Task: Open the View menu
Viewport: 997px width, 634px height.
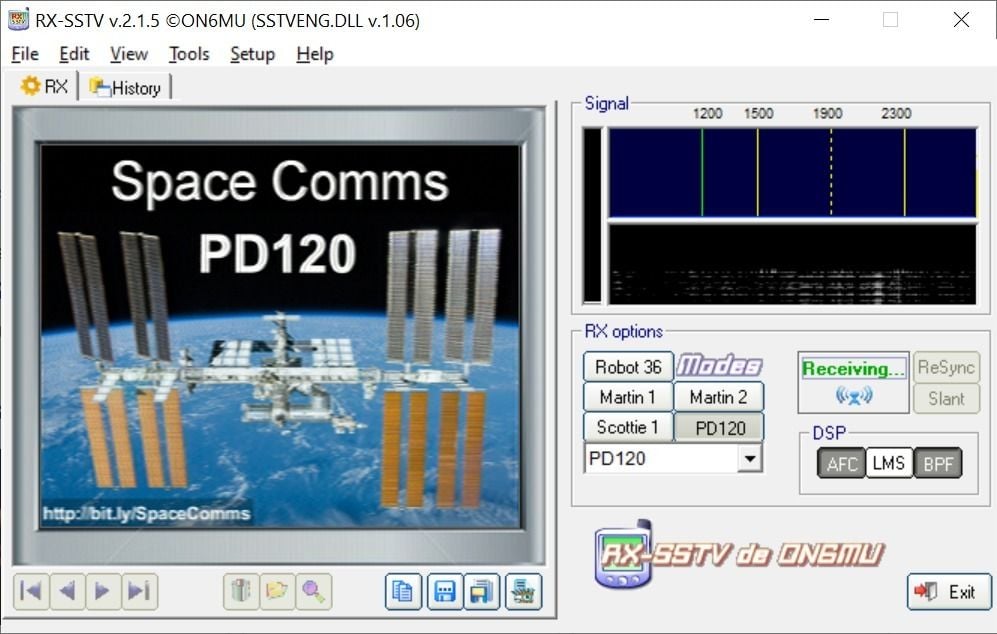Action: [x=128, y=54]
